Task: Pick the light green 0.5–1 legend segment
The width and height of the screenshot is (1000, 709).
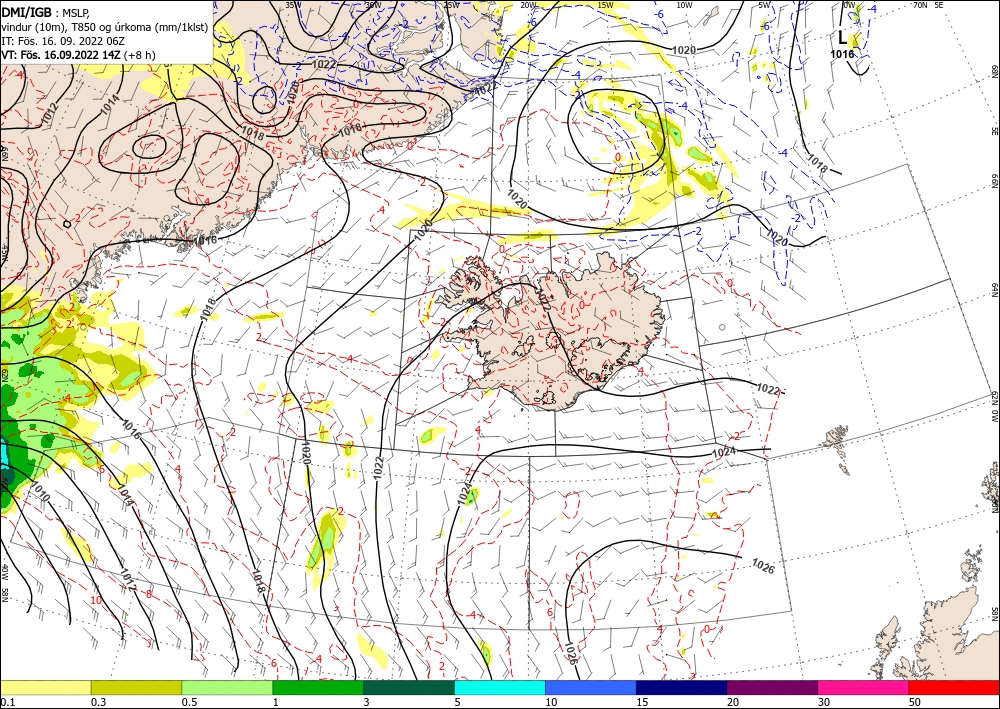Action: pyautogui.click(x=227, y=687)
